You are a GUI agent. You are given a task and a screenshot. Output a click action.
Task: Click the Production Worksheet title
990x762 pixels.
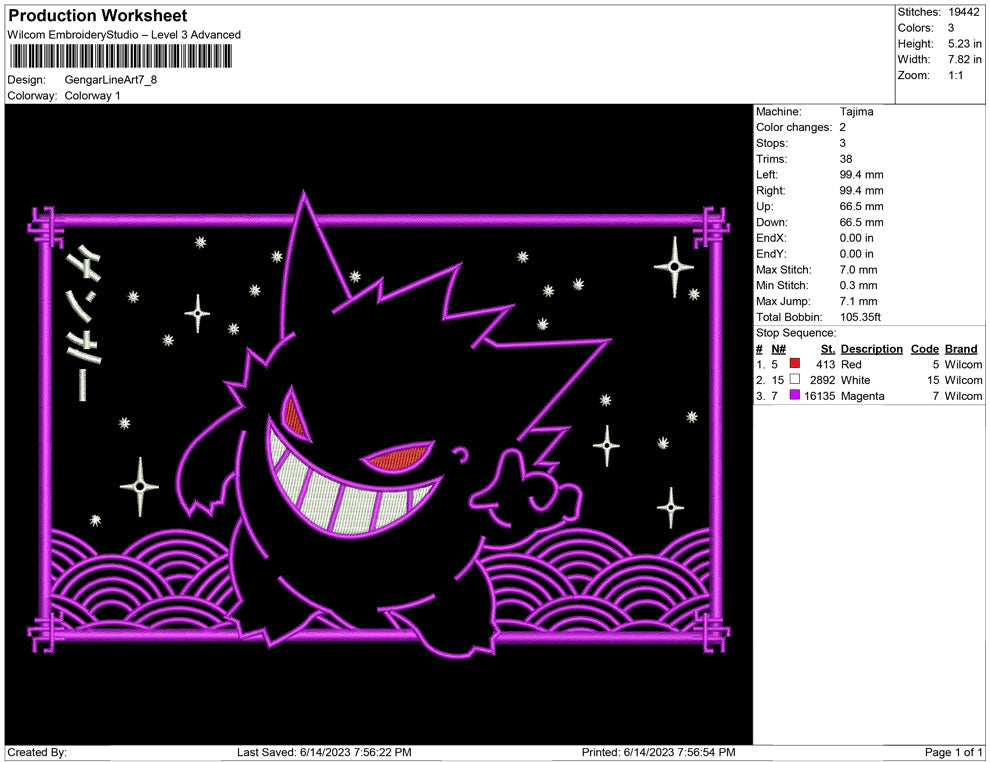[97, 15]
